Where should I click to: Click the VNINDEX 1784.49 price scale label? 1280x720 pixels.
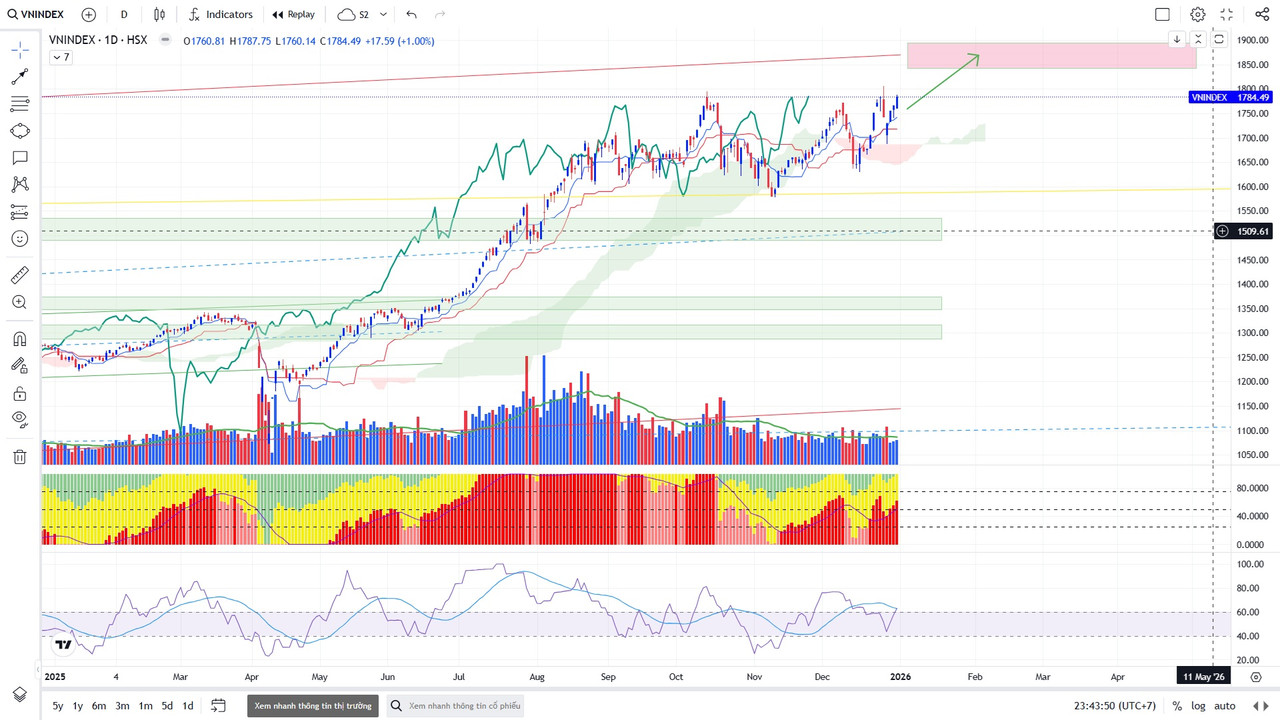(1230, 97)
